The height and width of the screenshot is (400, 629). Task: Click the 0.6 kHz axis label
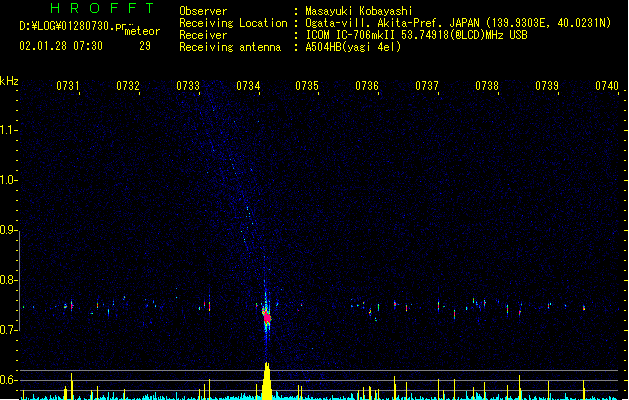coord(8,380)
